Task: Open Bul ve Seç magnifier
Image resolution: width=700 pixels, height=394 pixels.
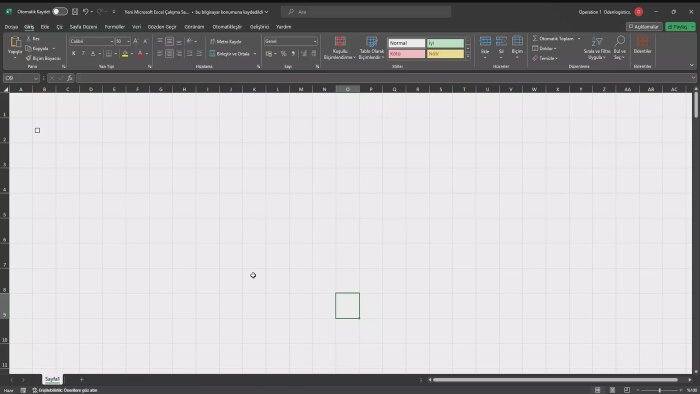Action: coord(620,48)
